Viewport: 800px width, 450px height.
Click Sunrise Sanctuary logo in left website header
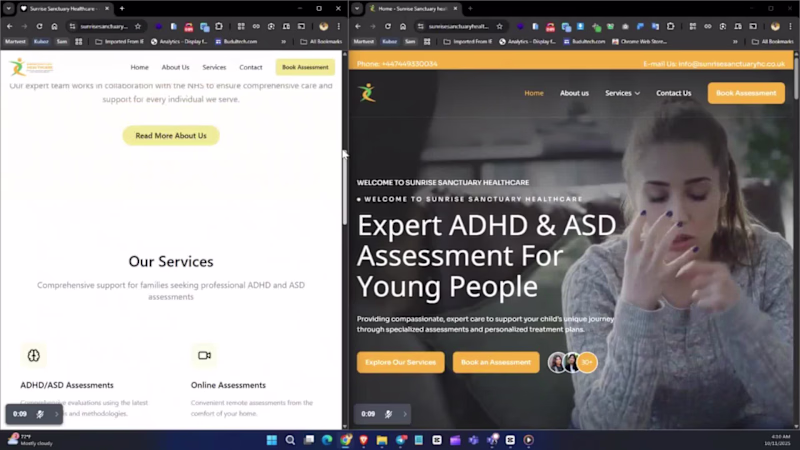point(31,67)
